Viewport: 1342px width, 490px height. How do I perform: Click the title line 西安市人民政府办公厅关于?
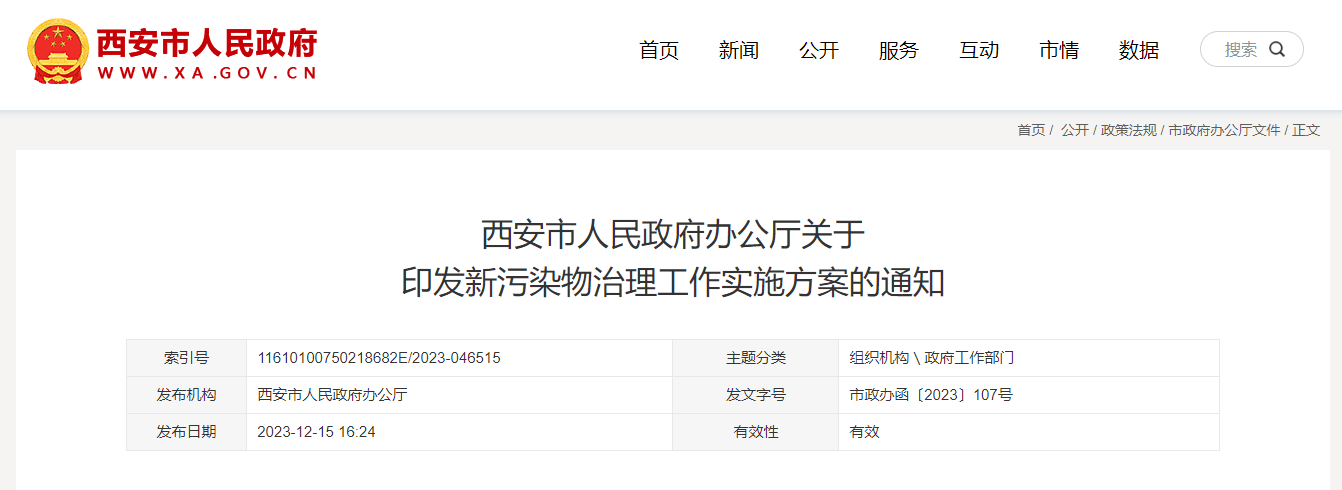tap(672, 235)
